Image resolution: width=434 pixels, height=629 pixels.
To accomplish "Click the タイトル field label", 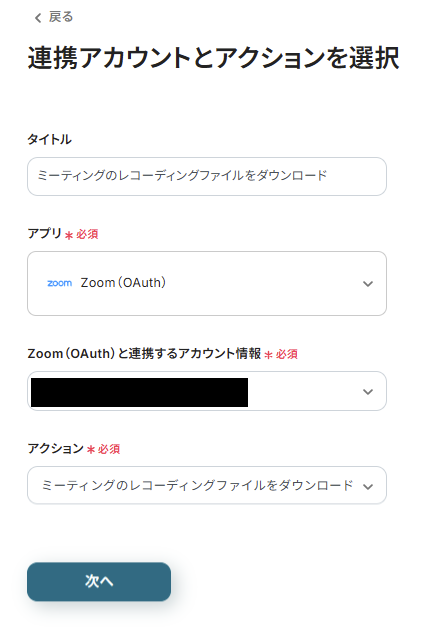I will point(50,140).
